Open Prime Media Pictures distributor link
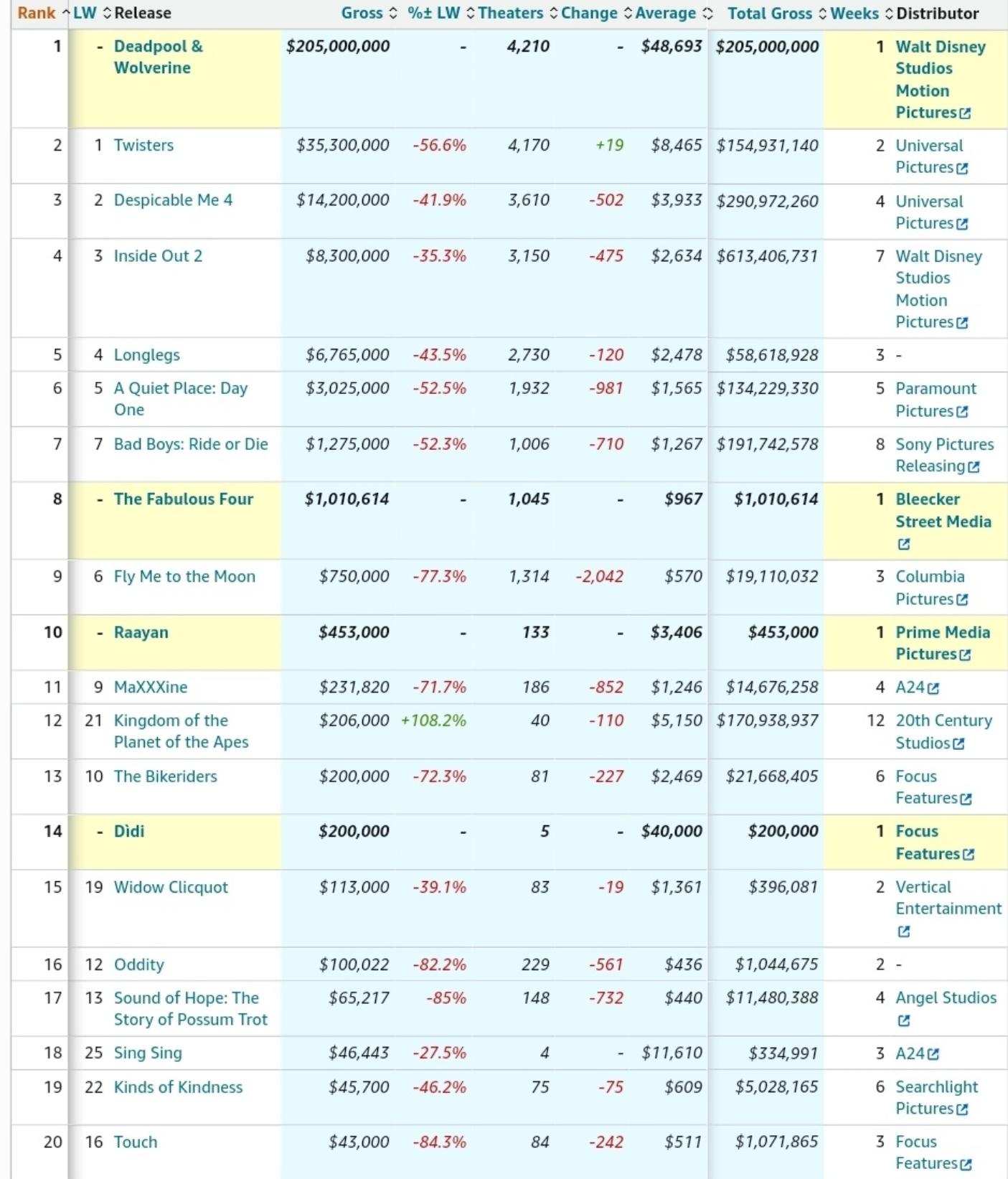The width and height of the screenshot is (1008, 1179). [943, 643]
